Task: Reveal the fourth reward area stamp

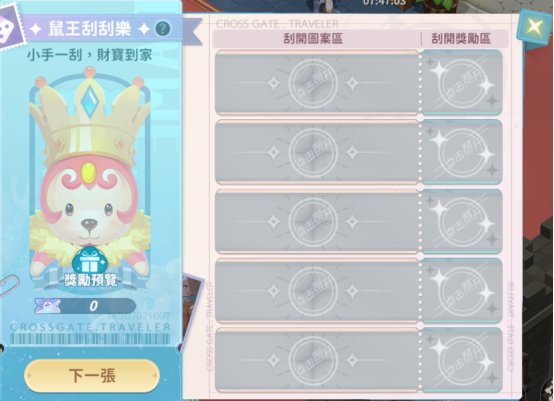Action: pyautogui.click(x=462, y=291)
